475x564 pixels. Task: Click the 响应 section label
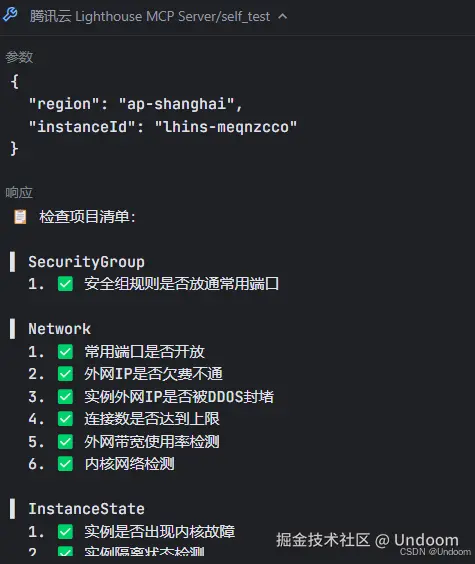[x=19, y=192]
